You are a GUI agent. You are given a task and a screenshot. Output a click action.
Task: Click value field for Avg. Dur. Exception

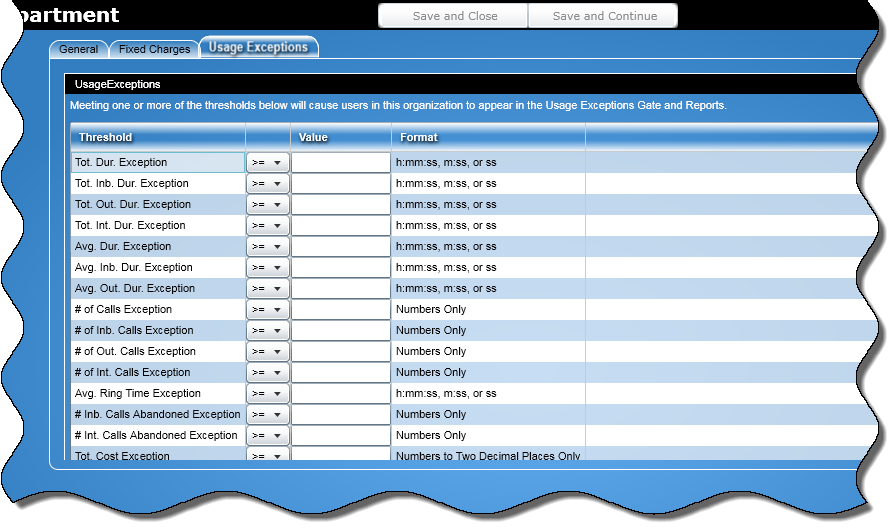click(341, 247)
